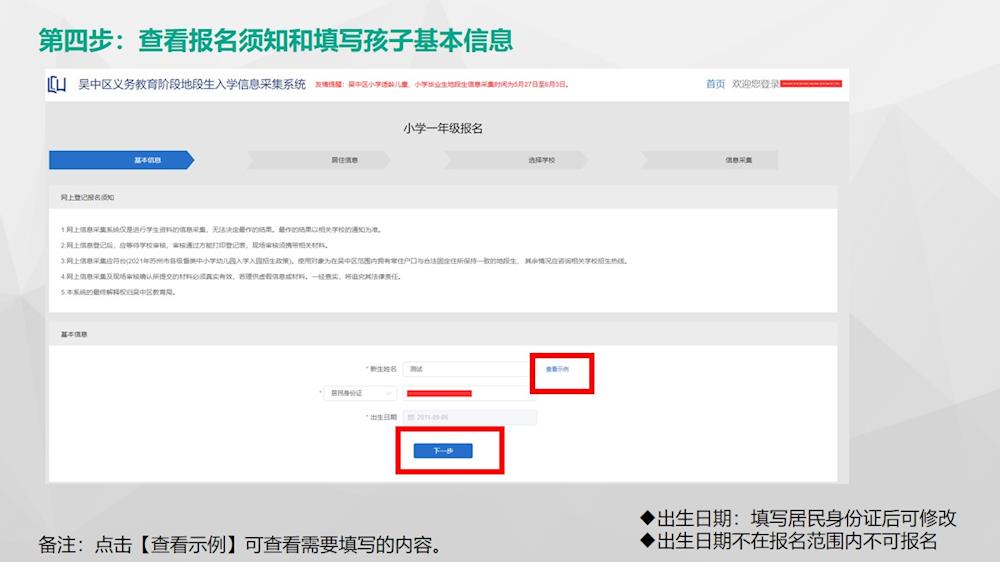
Task: Open the 居民身份证 ID type dropdown
Action: pyautogui.click(x=360, y=394)
